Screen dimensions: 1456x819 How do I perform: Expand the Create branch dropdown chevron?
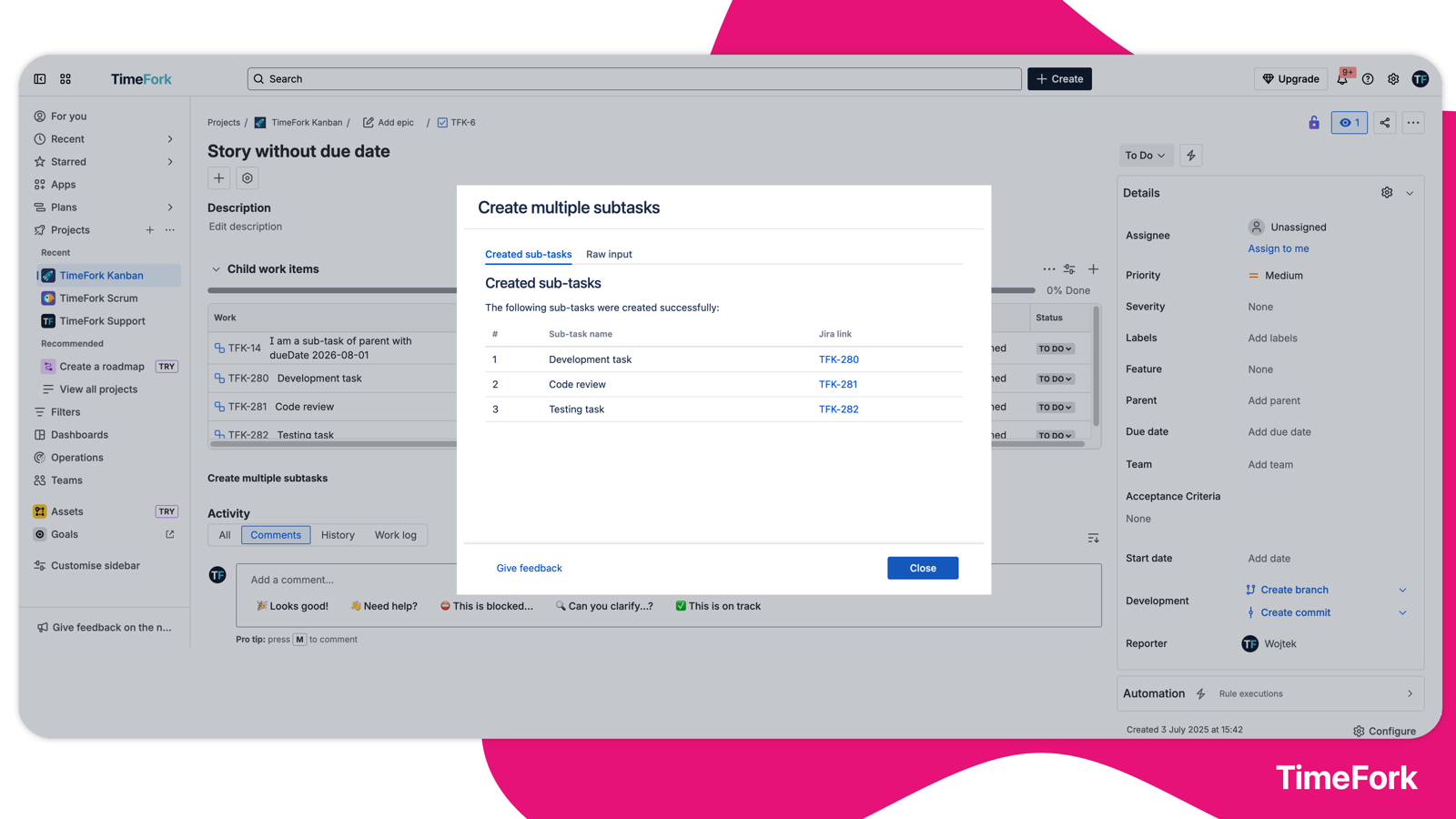point(1402,590)
